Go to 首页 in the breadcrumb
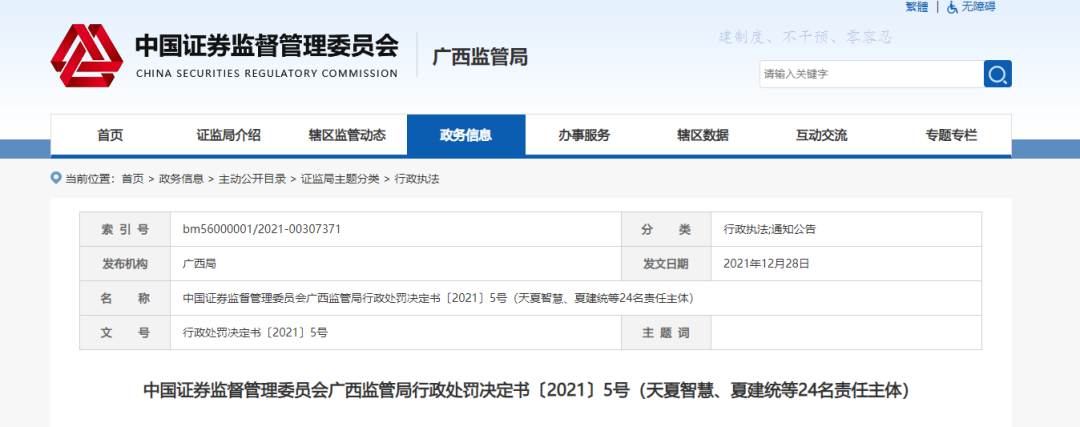 coord(133,179)
